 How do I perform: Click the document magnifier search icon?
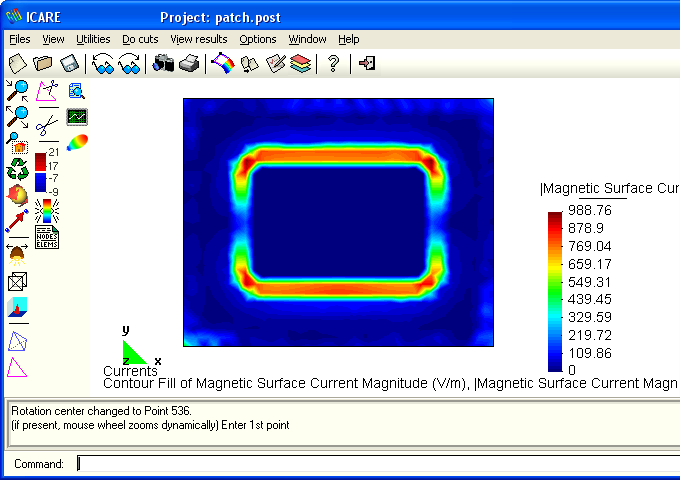tap(77, 91)
